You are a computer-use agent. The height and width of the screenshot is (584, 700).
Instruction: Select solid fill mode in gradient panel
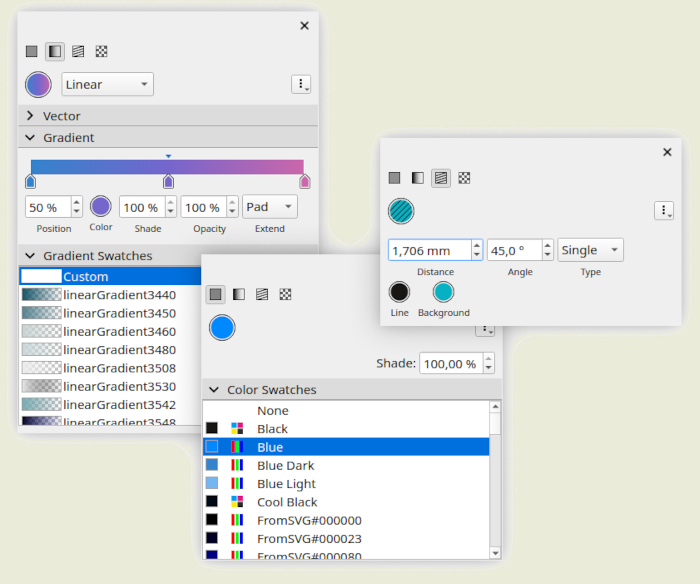[x=32, y=51]
